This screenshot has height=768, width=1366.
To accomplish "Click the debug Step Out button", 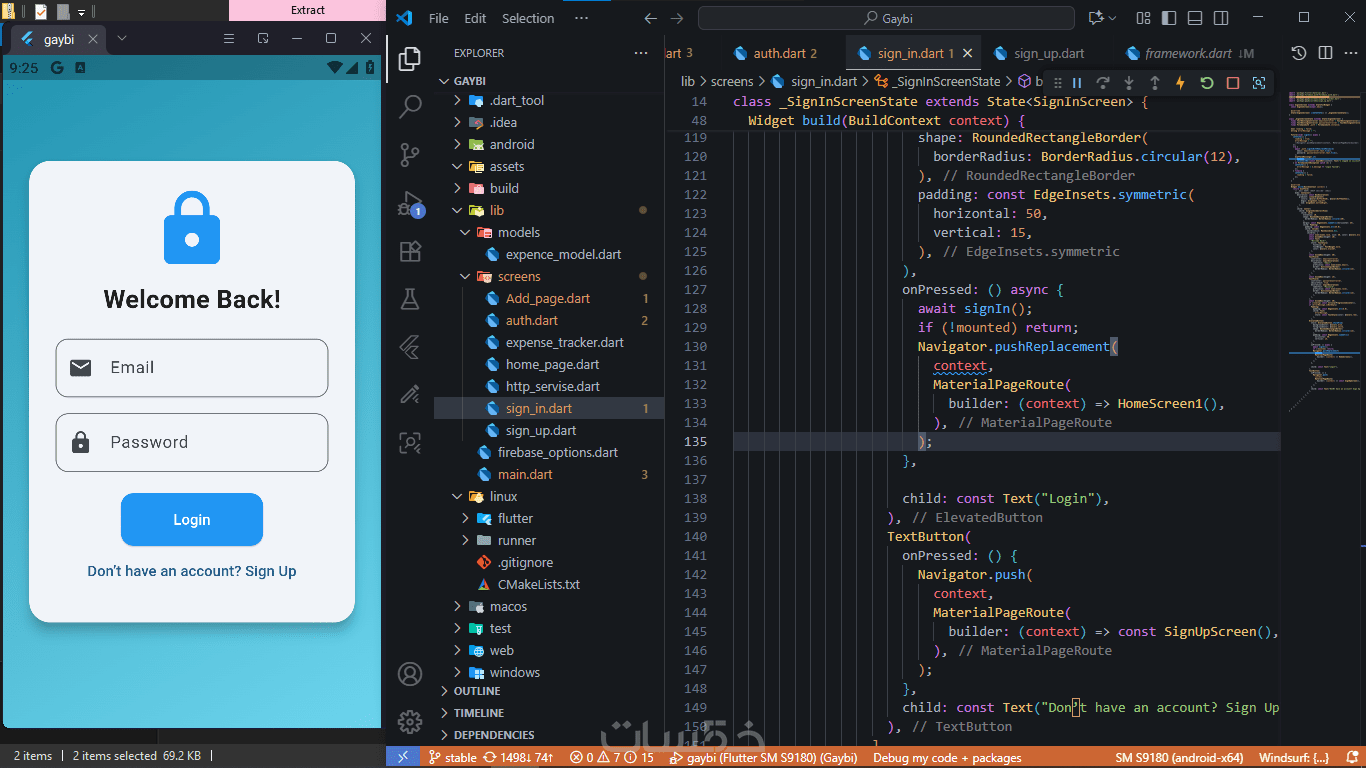I will point(1155,83).
